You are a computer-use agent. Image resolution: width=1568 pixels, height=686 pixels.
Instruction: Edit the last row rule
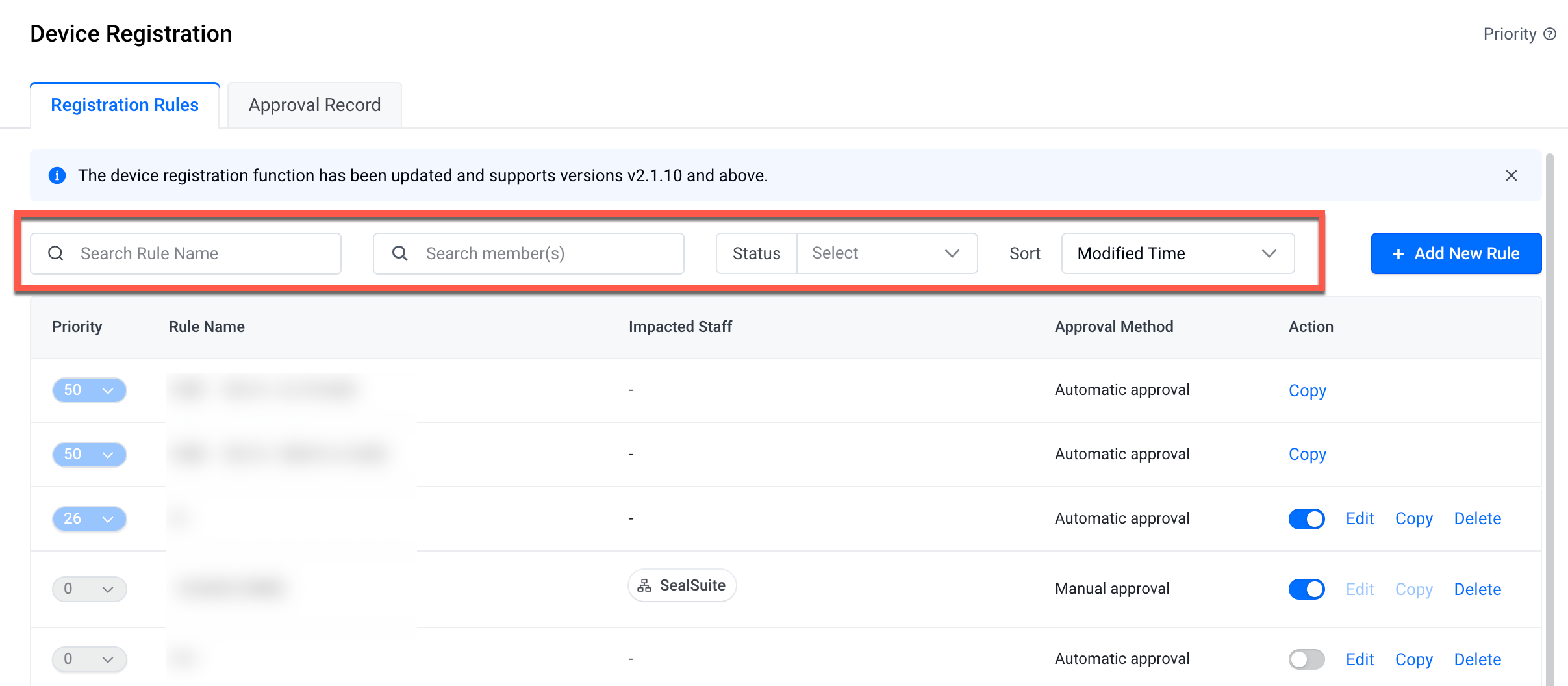click(x=1359, y=659)
